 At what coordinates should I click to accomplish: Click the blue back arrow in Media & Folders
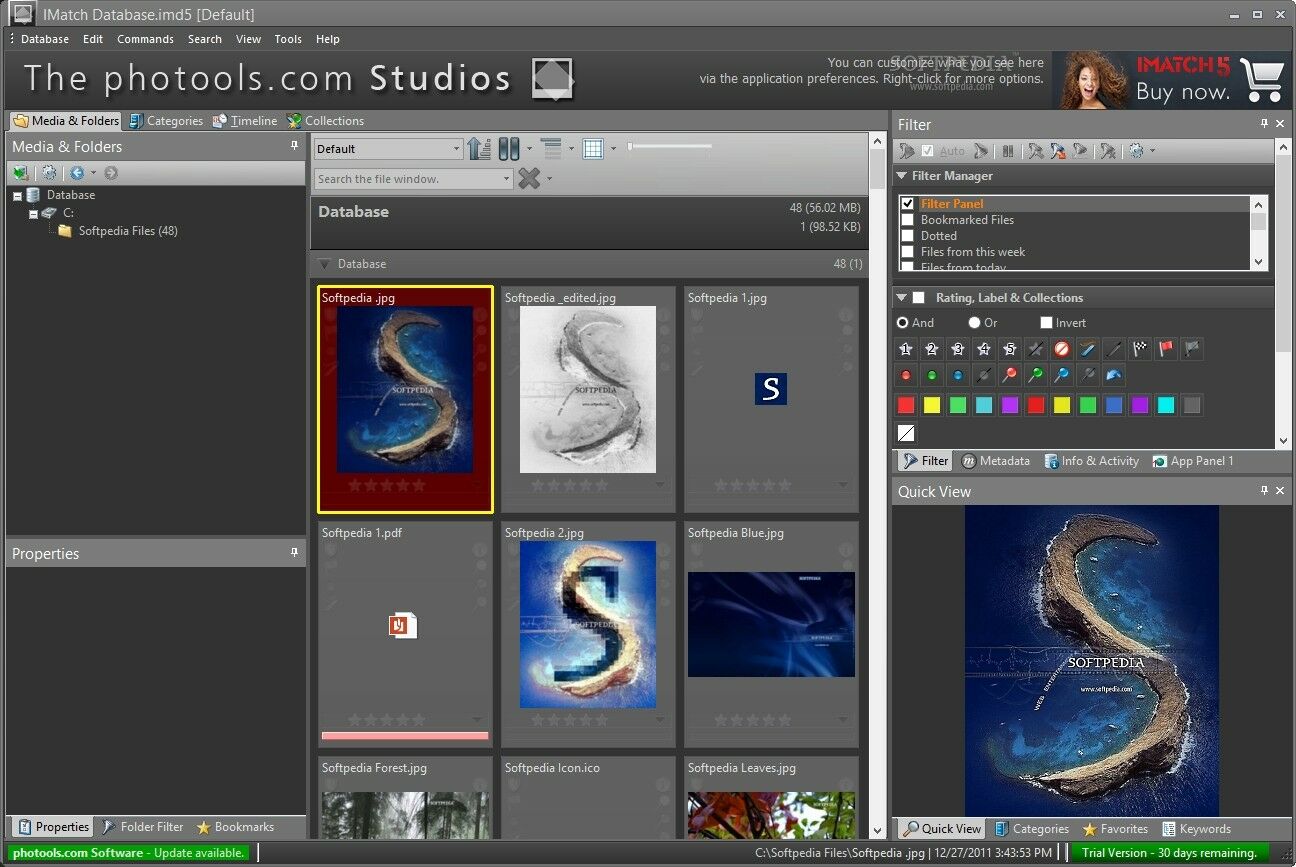(77, 173)
